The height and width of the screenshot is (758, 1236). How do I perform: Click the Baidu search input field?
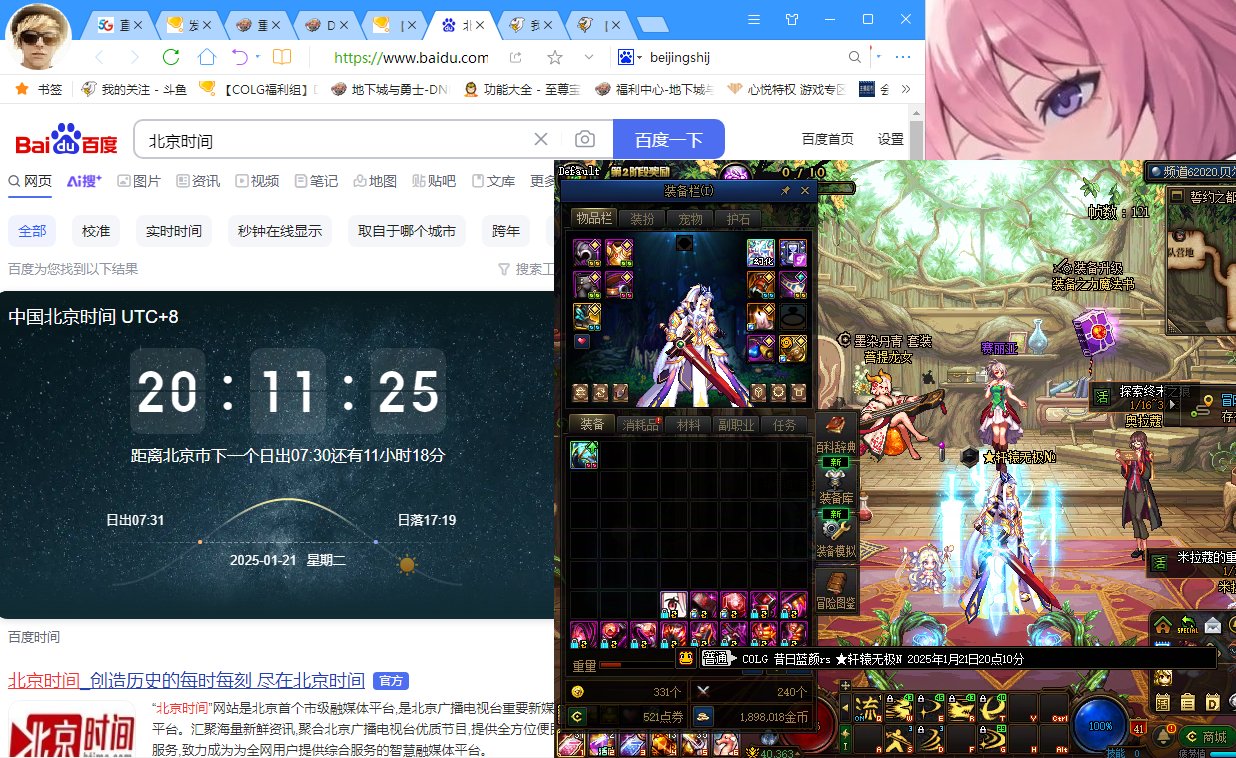click(x=336, y=140)
